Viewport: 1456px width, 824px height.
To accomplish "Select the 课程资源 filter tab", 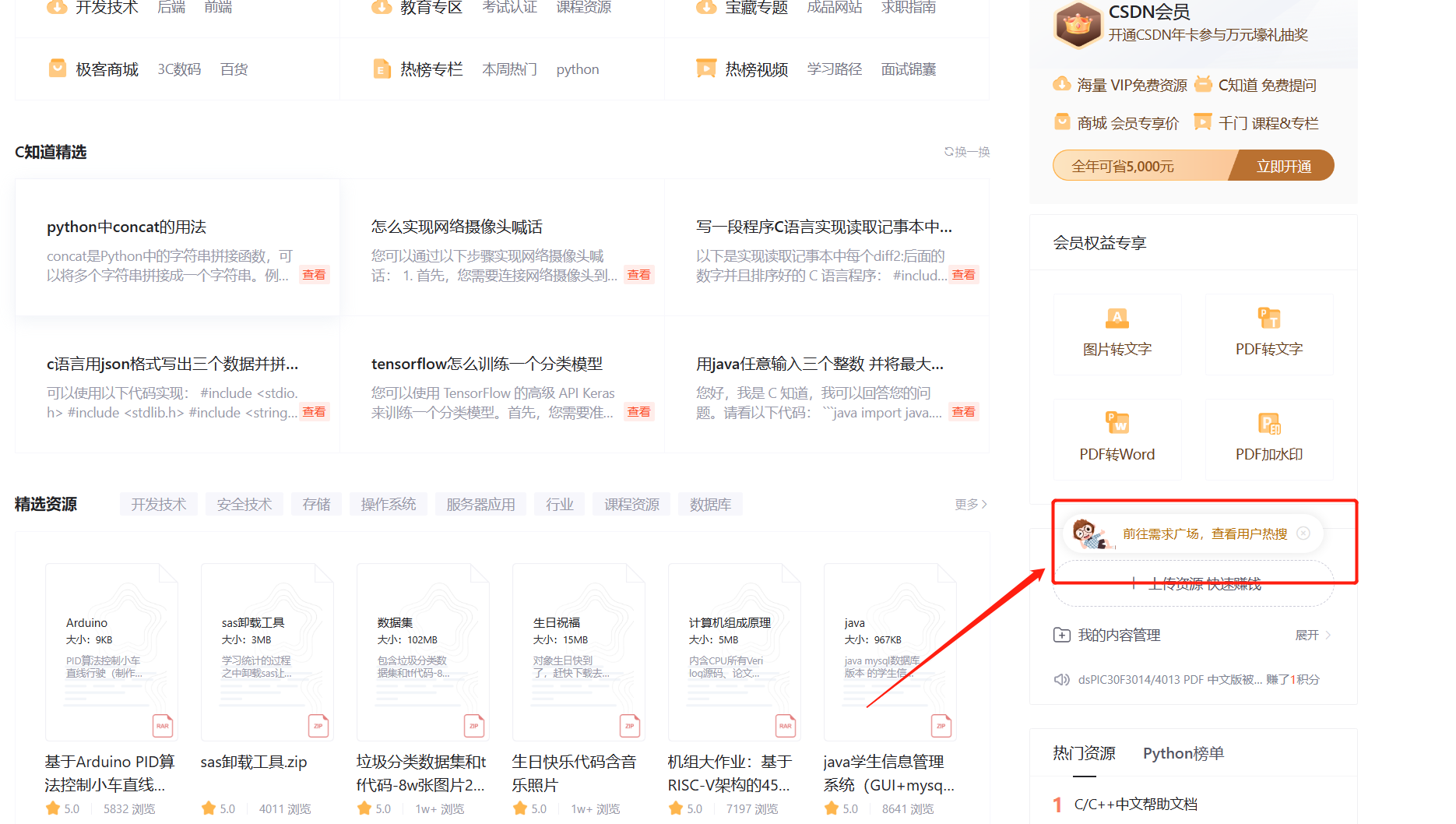I will point(632,504).
